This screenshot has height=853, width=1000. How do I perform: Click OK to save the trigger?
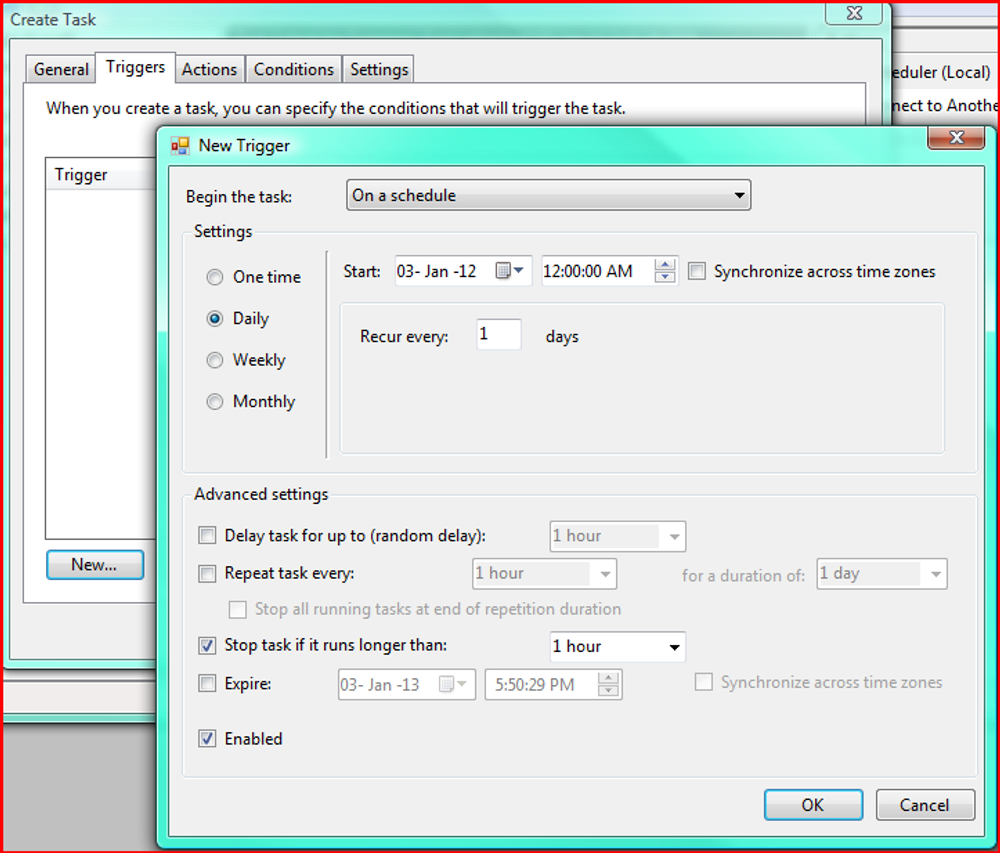point(813,805)
